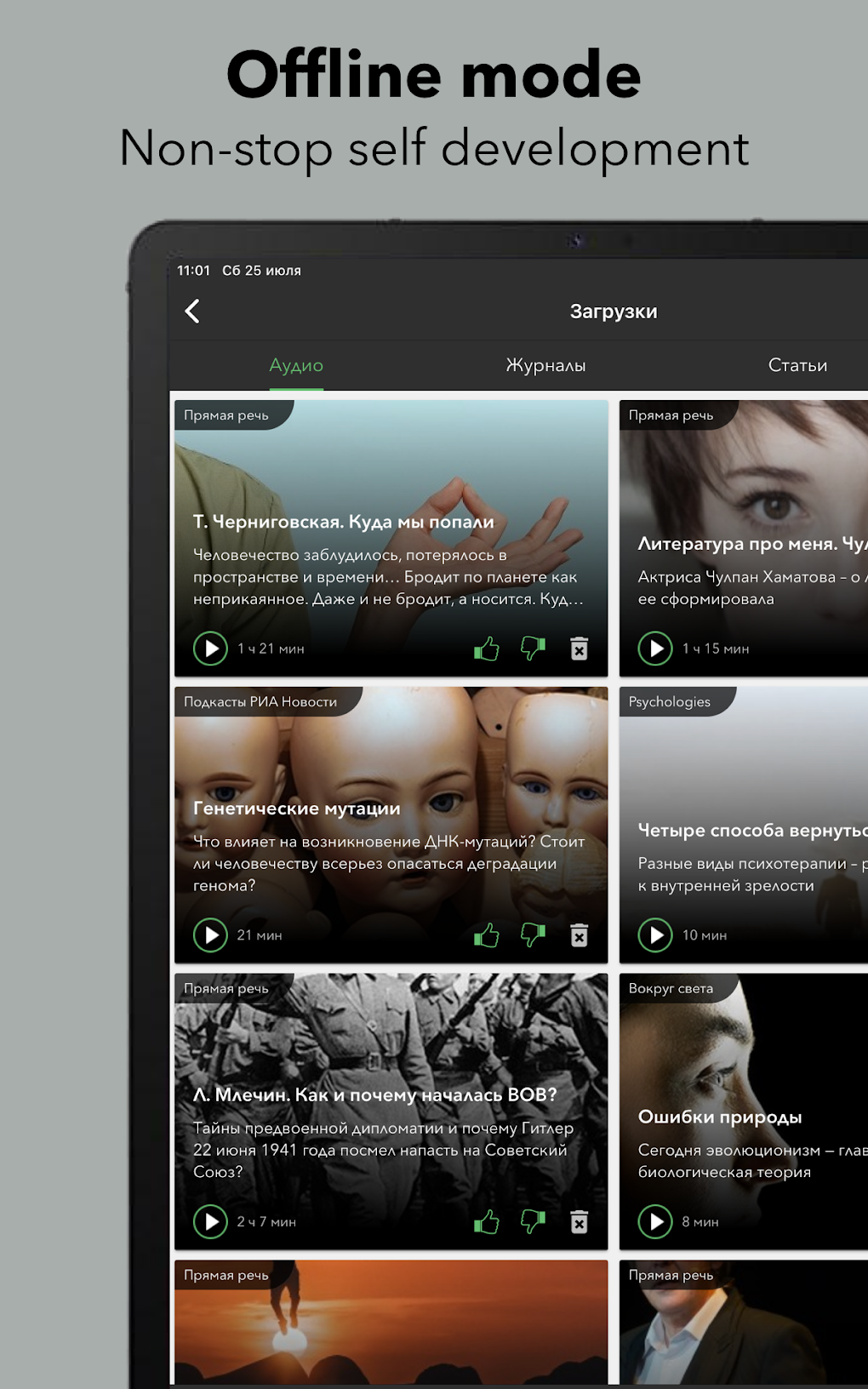
Task: Dislike the Л. Млечин lecture
Action: pyautogui.click(x=534, y=1222)
